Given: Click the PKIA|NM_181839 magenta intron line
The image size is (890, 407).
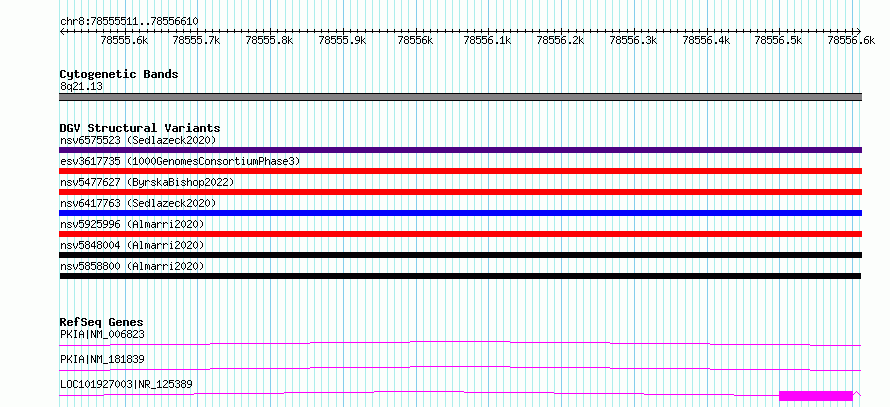Looking at the screenshot, I should [x=460, y=368].
